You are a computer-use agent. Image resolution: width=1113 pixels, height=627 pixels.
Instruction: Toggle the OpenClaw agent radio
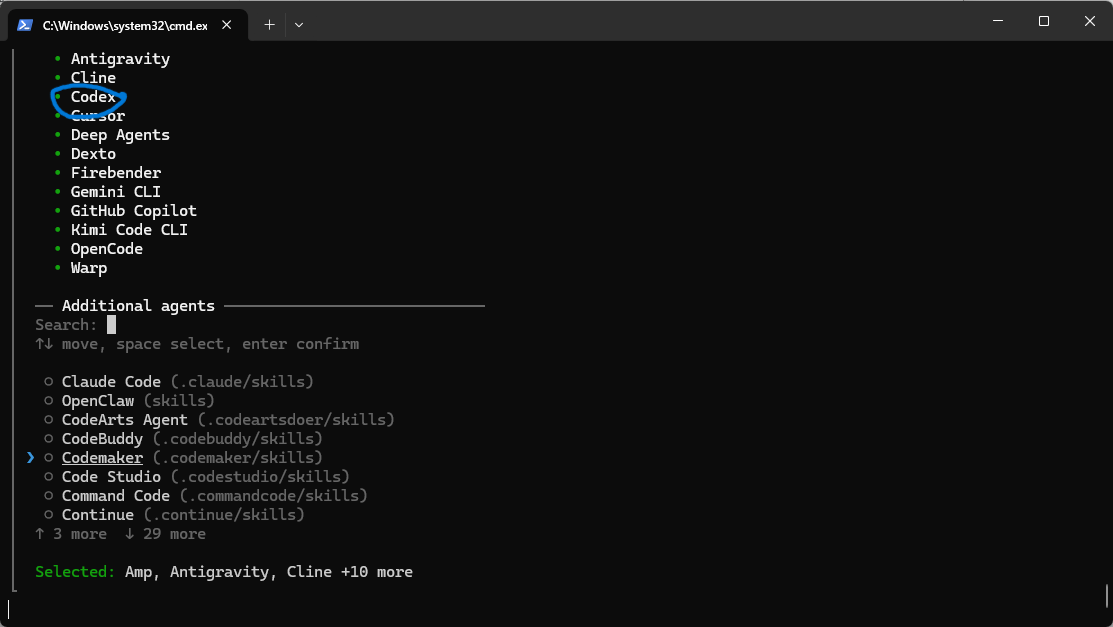(x=48, y=401)
